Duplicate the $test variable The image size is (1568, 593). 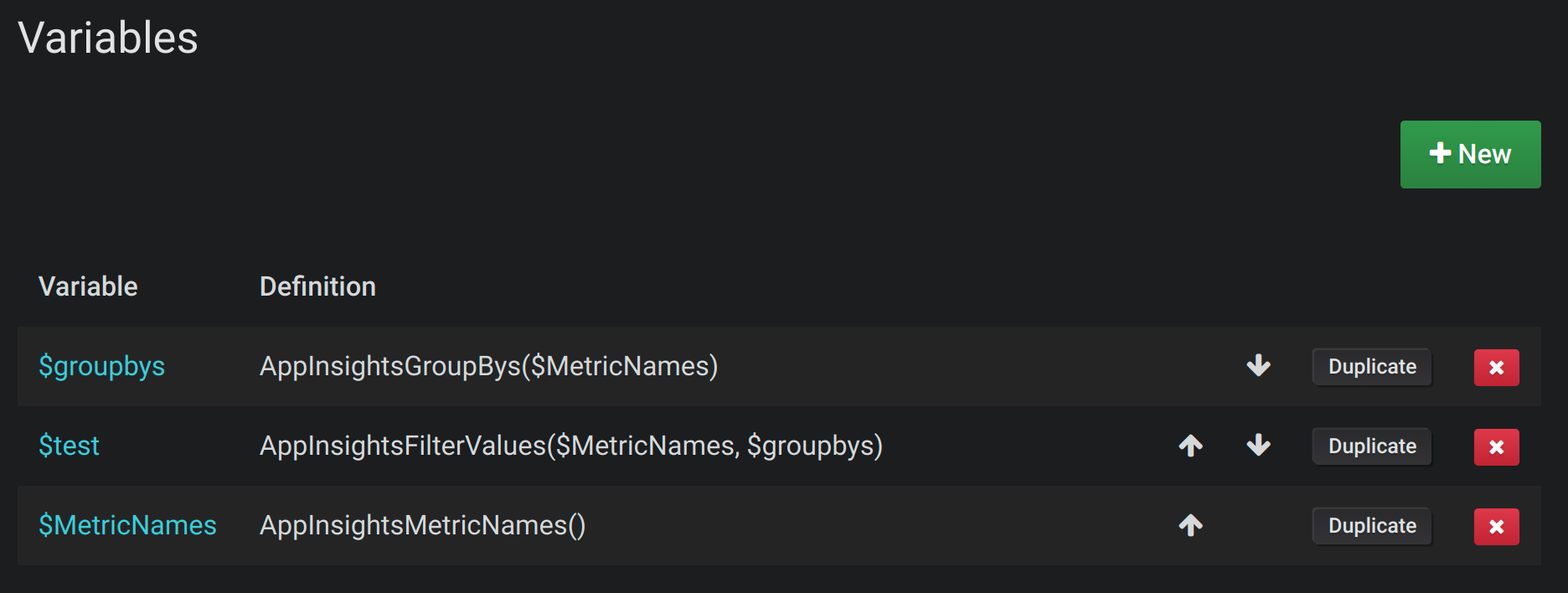(1371, 446)
